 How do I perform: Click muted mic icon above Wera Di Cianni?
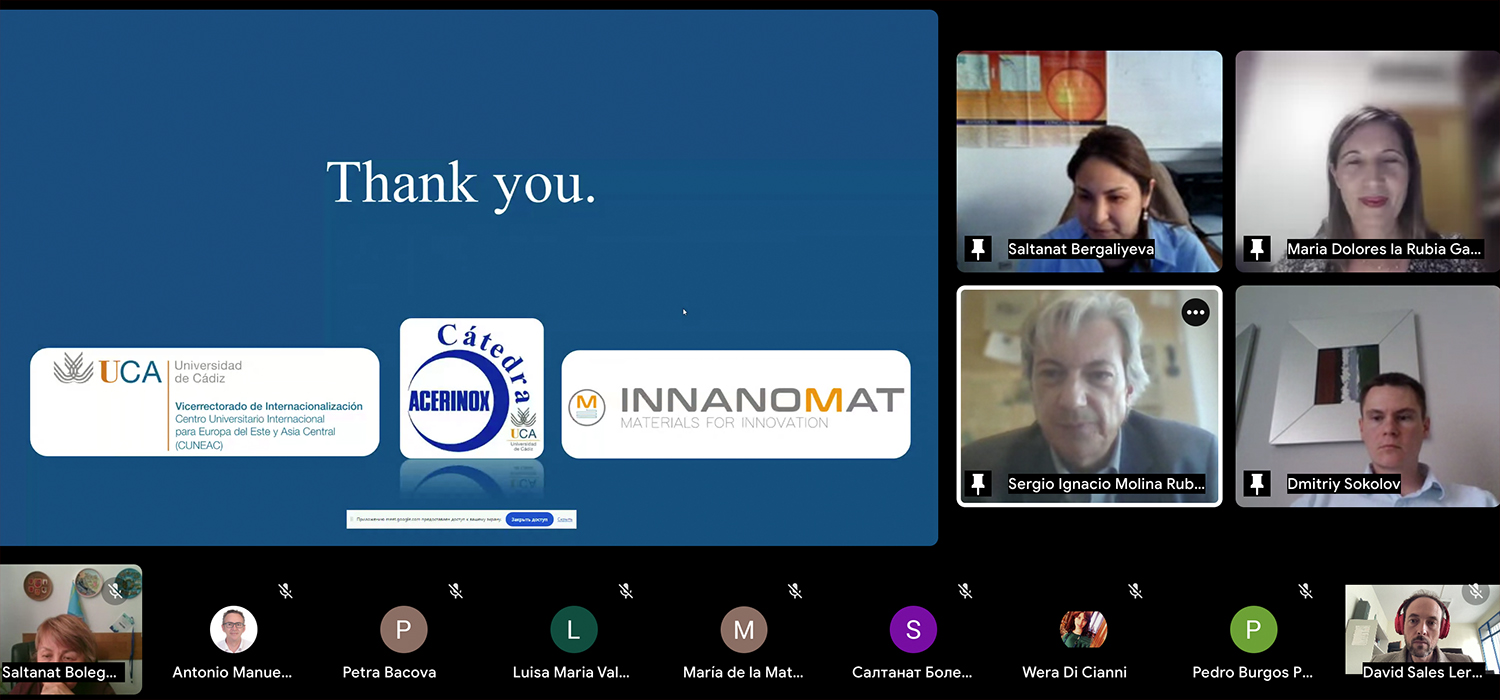[1135, 591]
